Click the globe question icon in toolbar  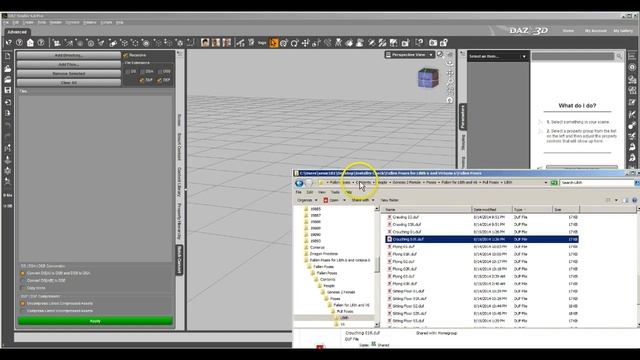[x=19, y=43]
